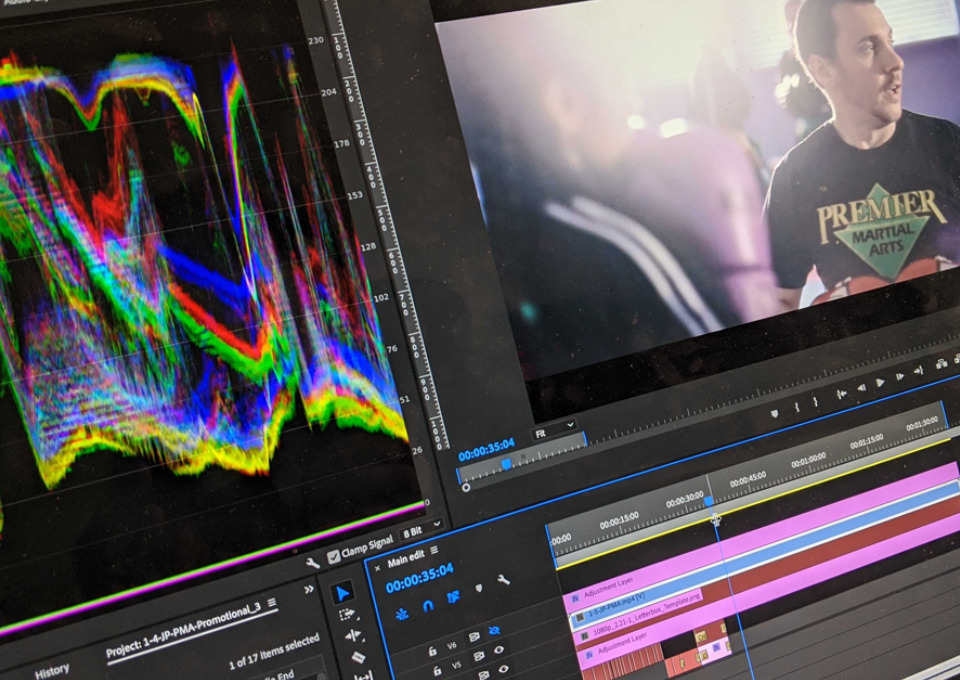Viewport: 960px width, 680px height.
Task: Open Lumetri Scopes wrench settings
Action: click(312, 562)
